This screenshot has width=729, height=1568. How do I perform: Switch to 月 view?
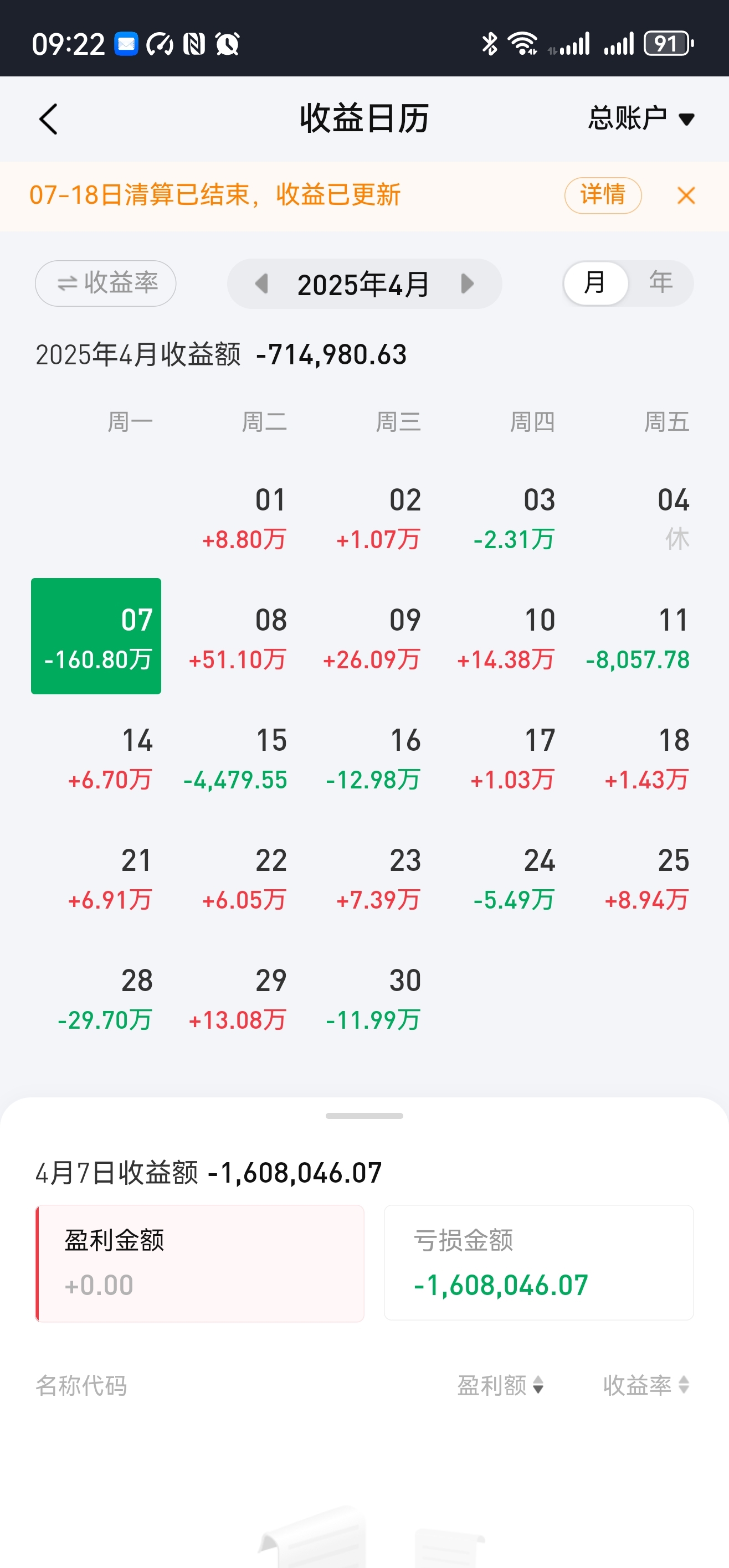pos(595,283)
